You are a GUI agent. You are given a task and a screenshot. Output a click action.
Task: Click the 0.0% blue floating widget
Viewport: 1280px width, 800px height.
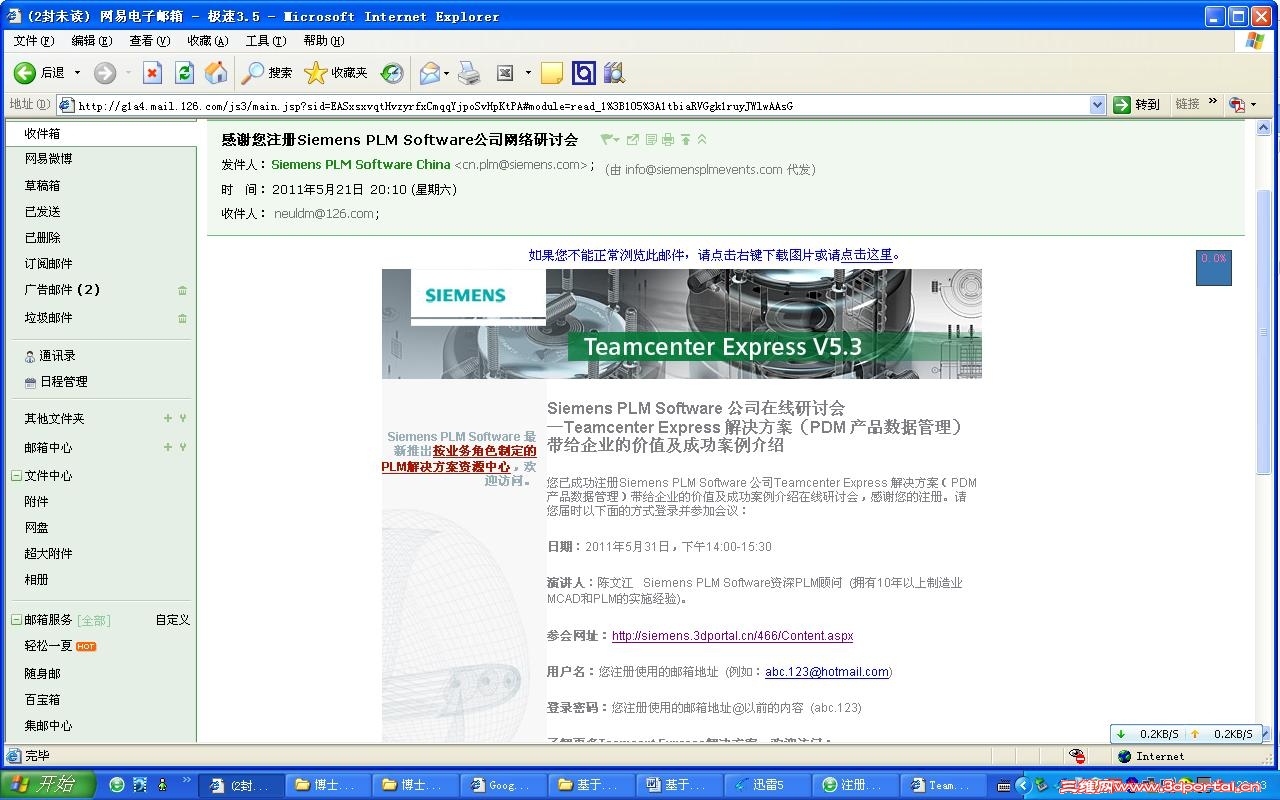pos(1214,268)
